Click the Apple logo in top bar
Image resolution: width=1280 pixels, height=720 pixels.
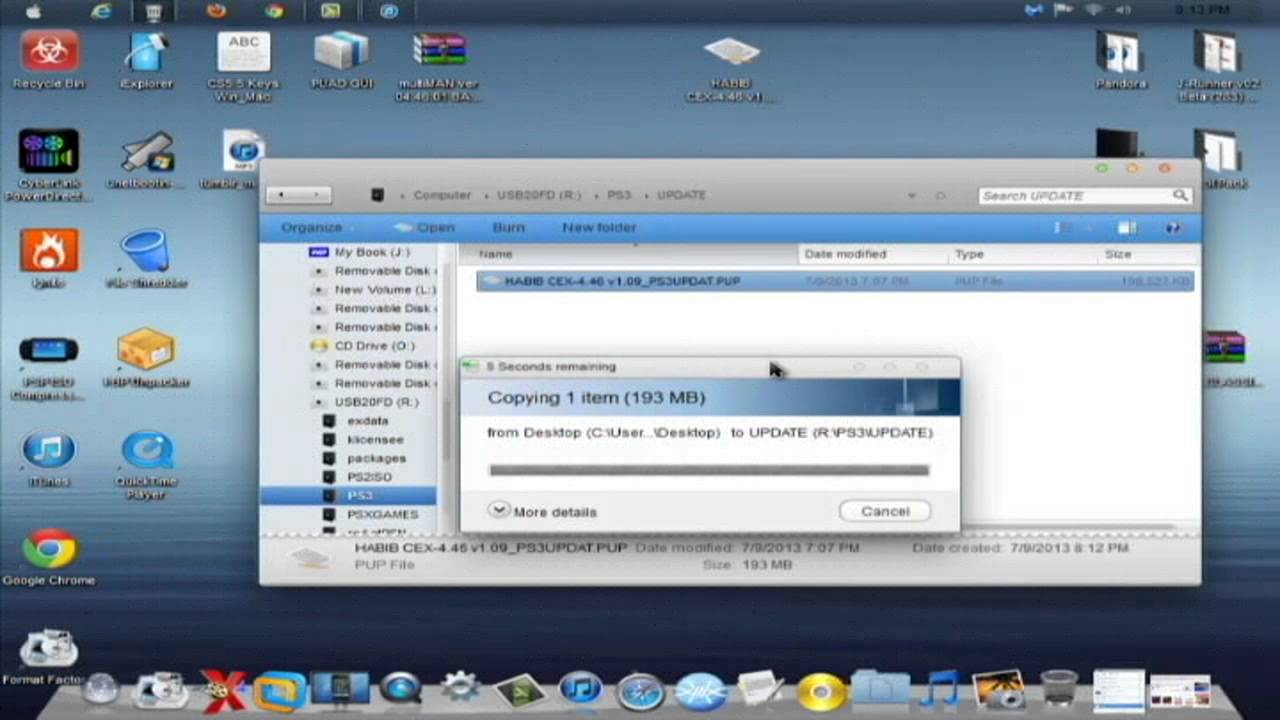tap(34, 11)
